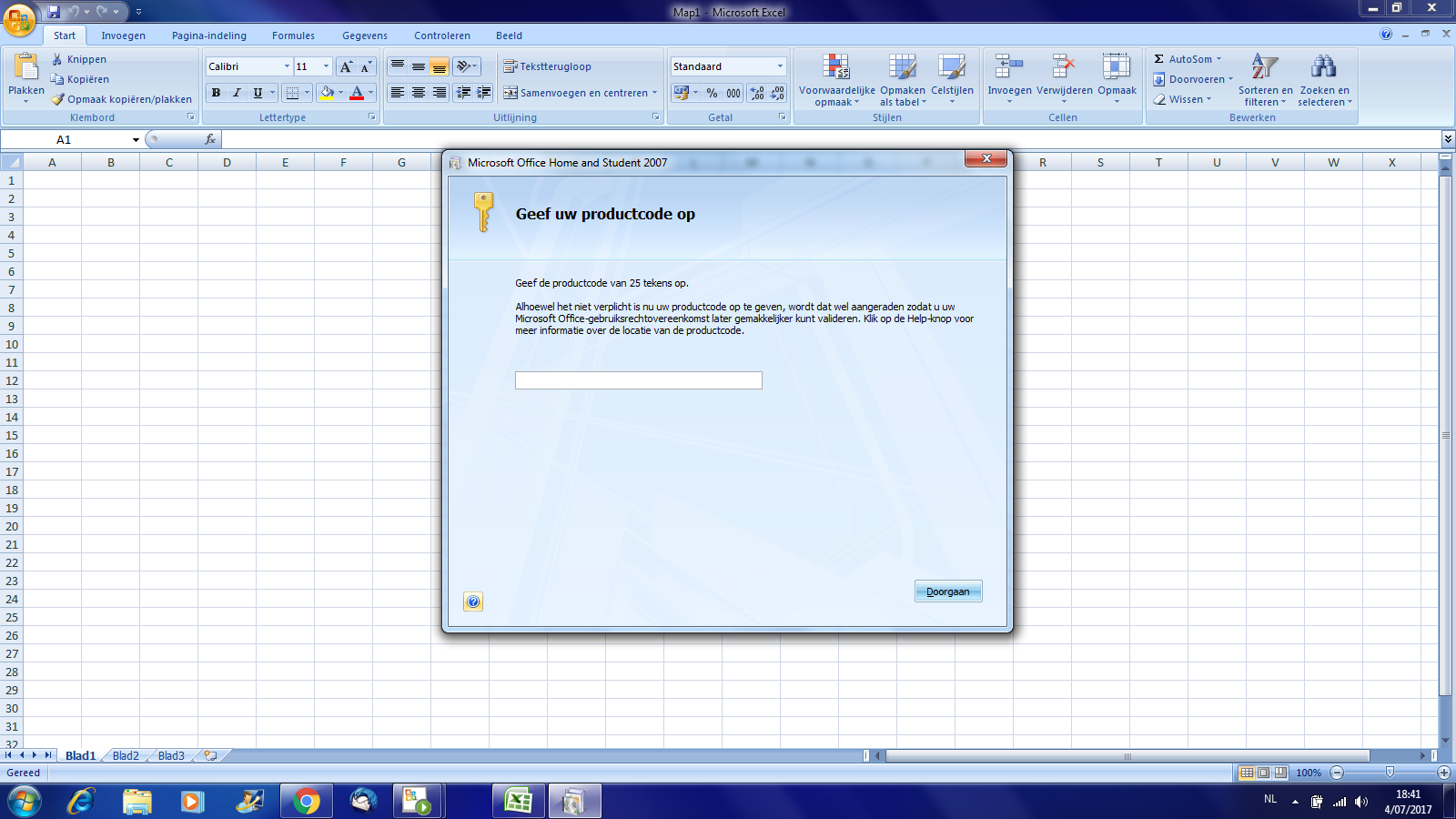Align cell text to the right

(439, 93)
